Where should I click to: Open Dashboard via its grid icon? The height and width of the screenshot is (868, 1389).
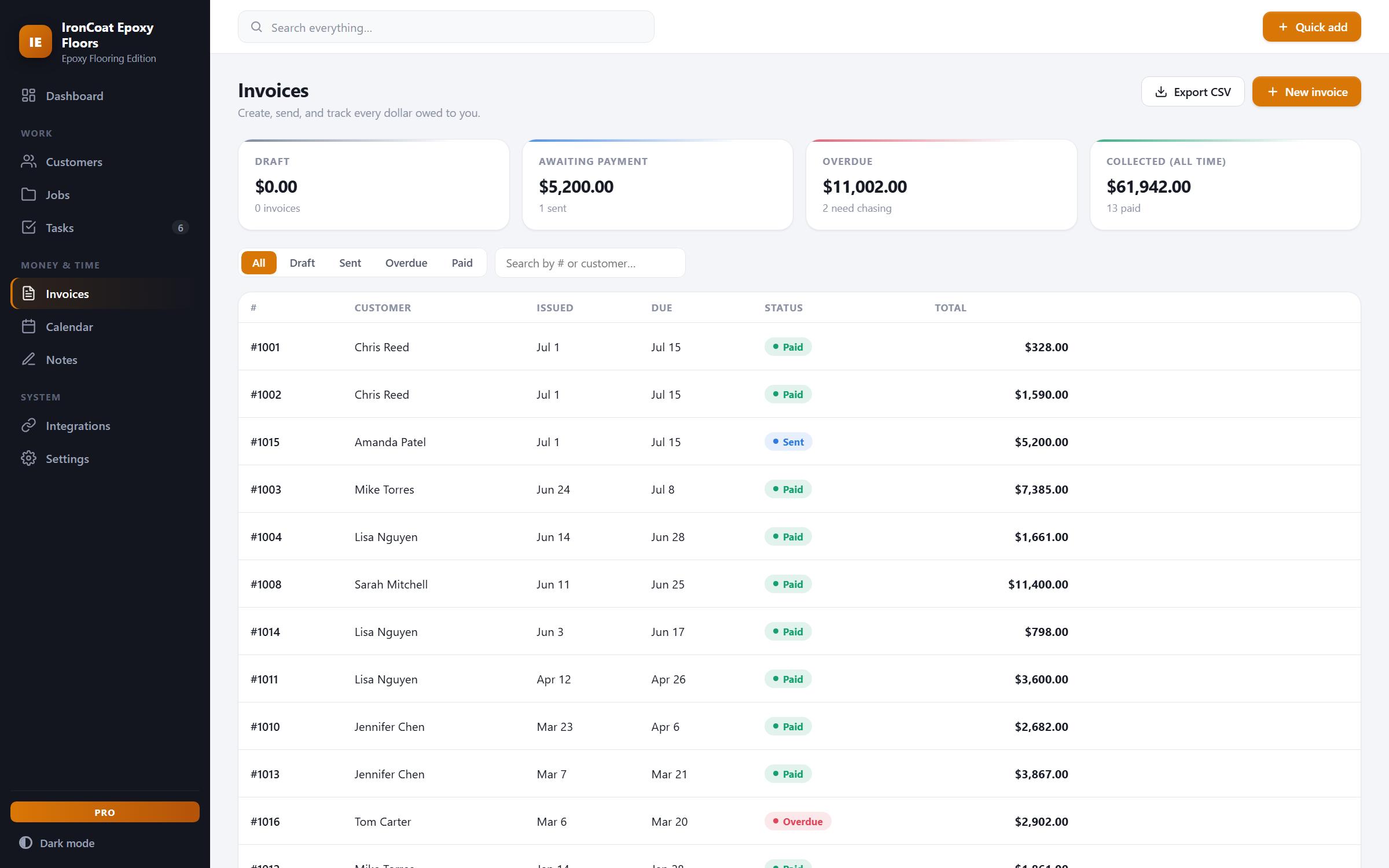point(28,95)
